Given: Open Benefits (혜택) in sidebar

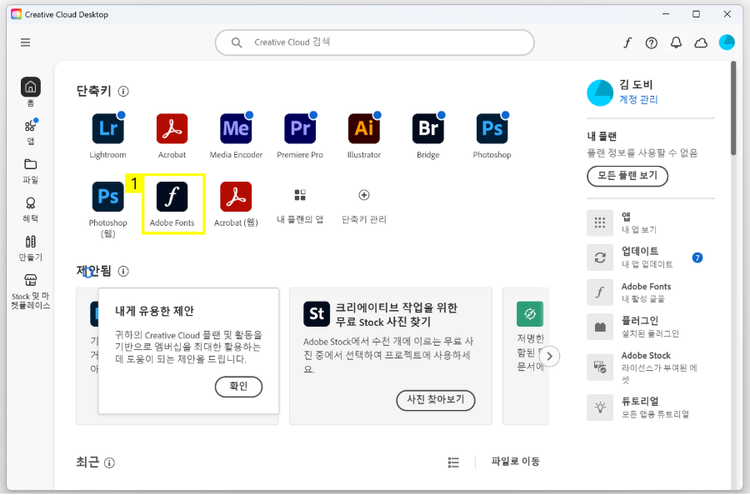Looking at the screenshot, I should coord(31,209).
